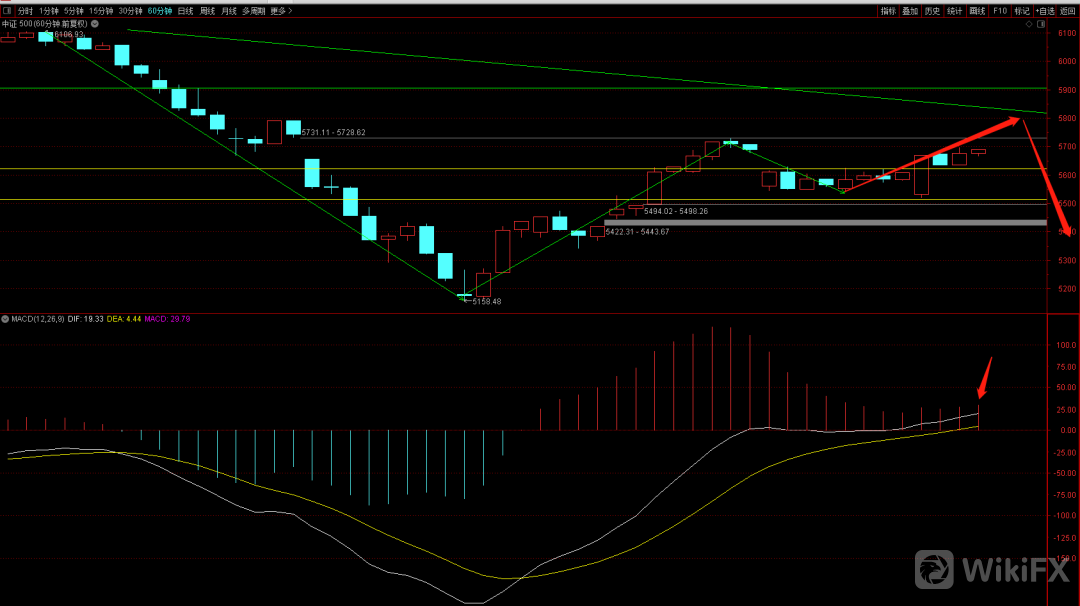The width and height of the screenshot is (1080, 606).
Task: Switch to the 周线 weekly tab
Action: point(207,11)
